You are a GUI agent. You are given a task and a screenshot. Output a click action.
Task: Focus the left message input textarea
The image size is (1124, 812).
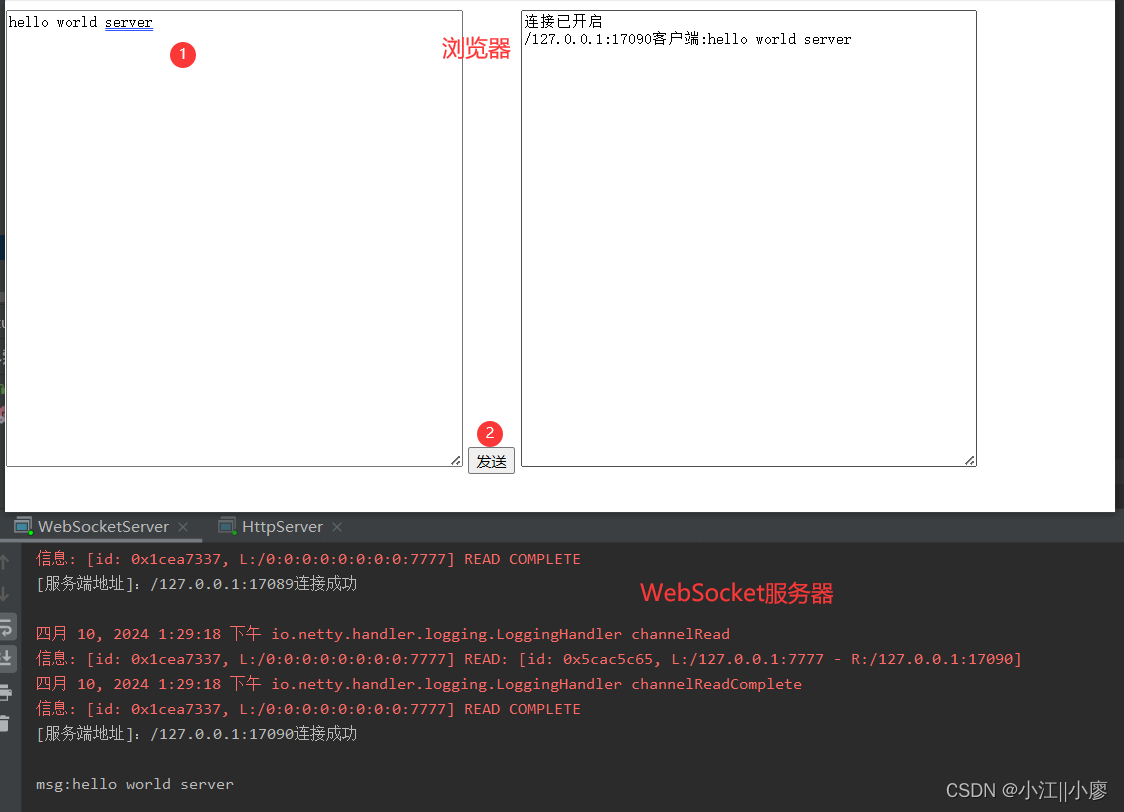click(234, 239)
